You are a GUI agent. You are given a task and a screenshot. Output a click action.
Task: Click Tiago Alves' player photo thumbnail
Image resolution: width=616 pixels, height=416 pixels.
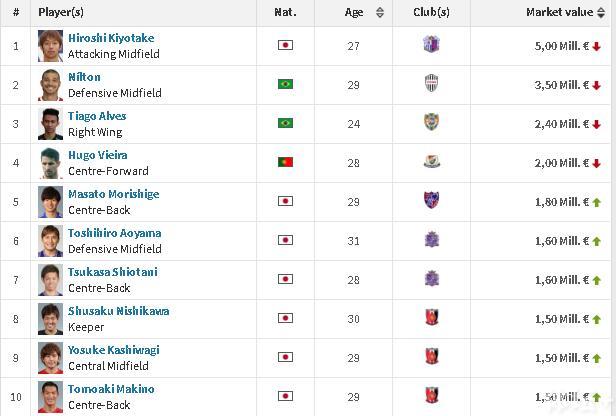pos(50,124)
